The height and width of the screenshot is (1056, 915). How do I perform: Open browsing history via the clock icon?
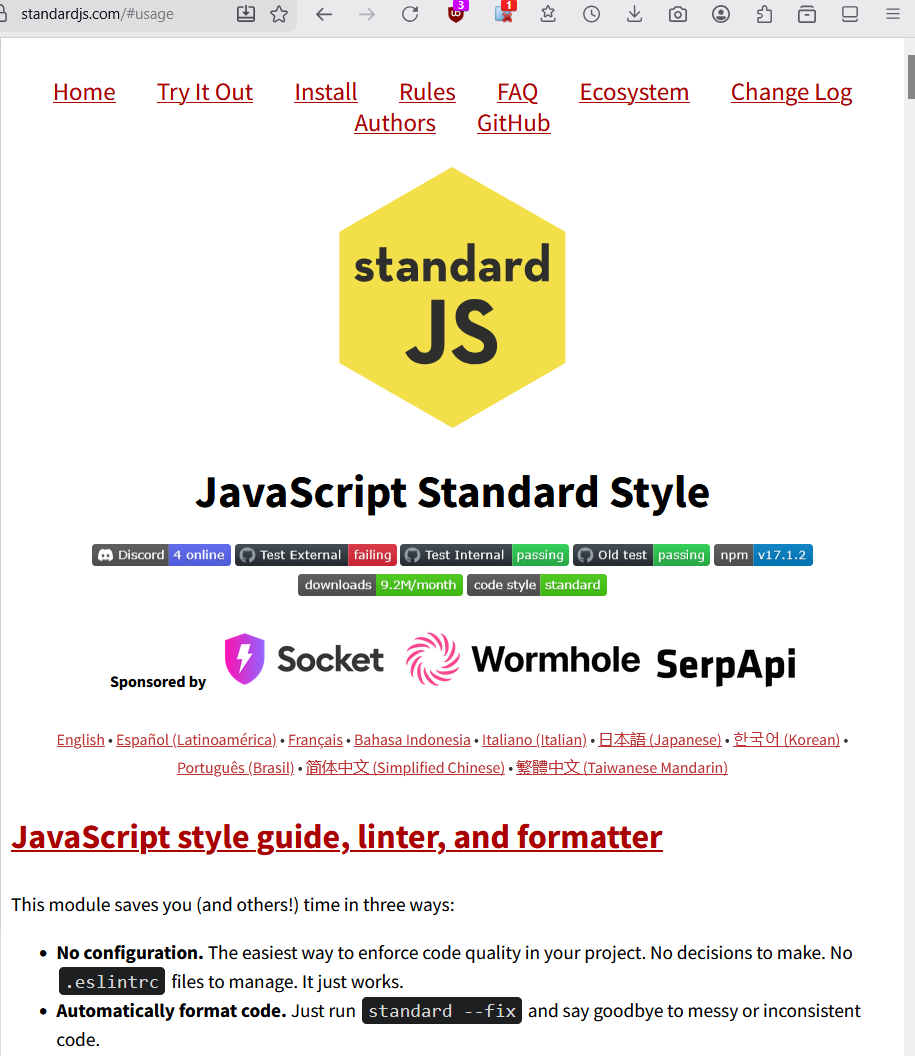[x=591, y=15]
